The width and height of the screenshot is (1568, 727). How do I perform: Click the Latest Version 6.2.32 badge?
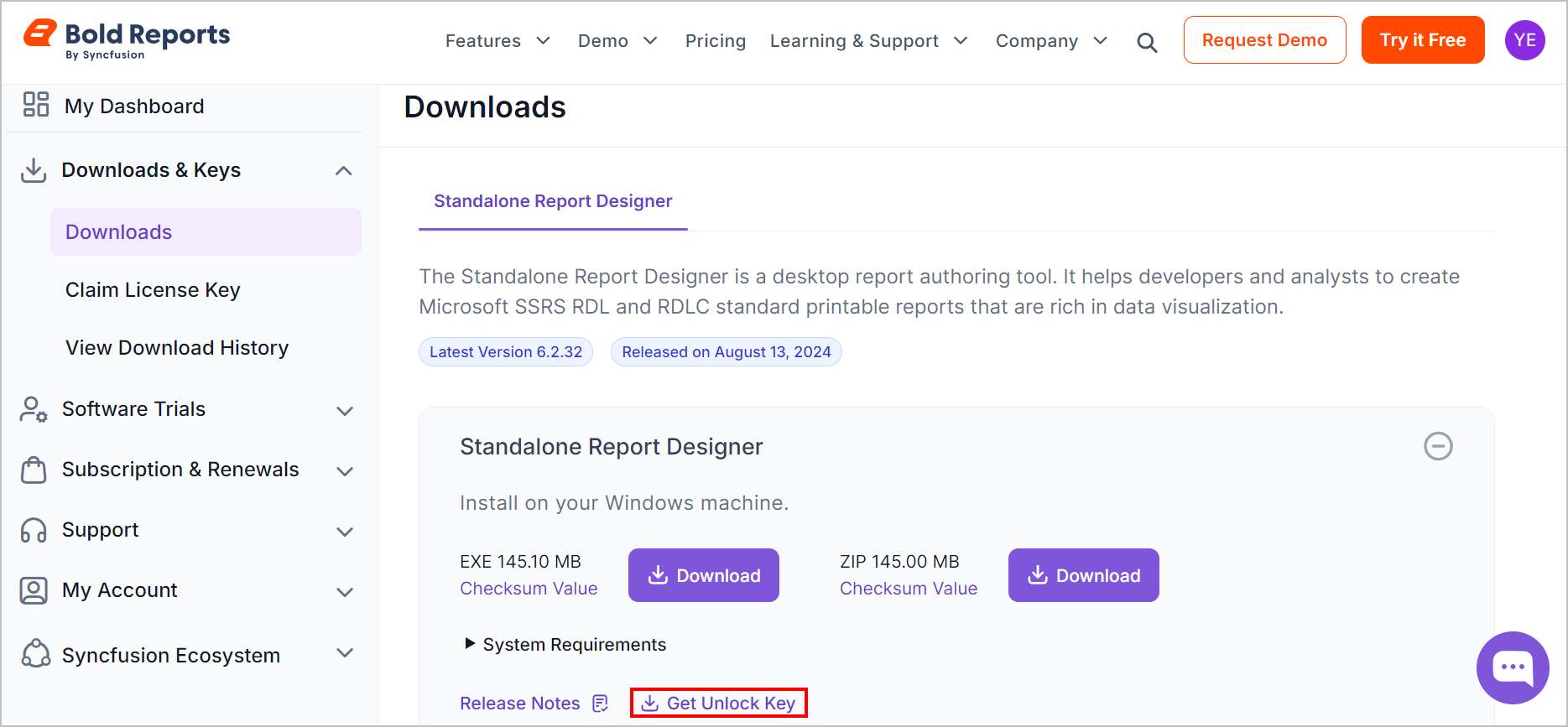[x=506, y=352]
